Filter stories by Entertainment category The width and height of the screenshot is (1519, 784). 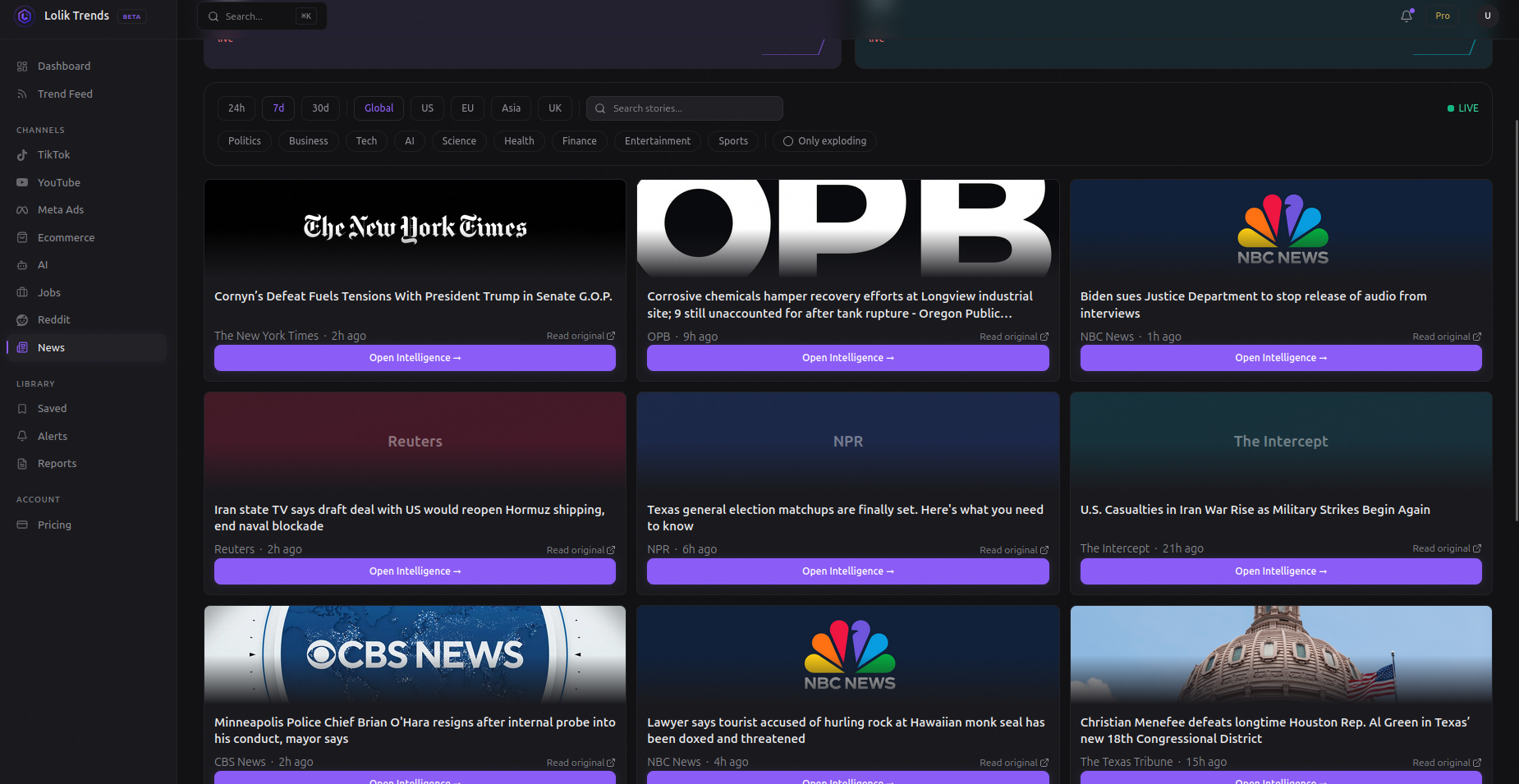[x=658, y=141]
